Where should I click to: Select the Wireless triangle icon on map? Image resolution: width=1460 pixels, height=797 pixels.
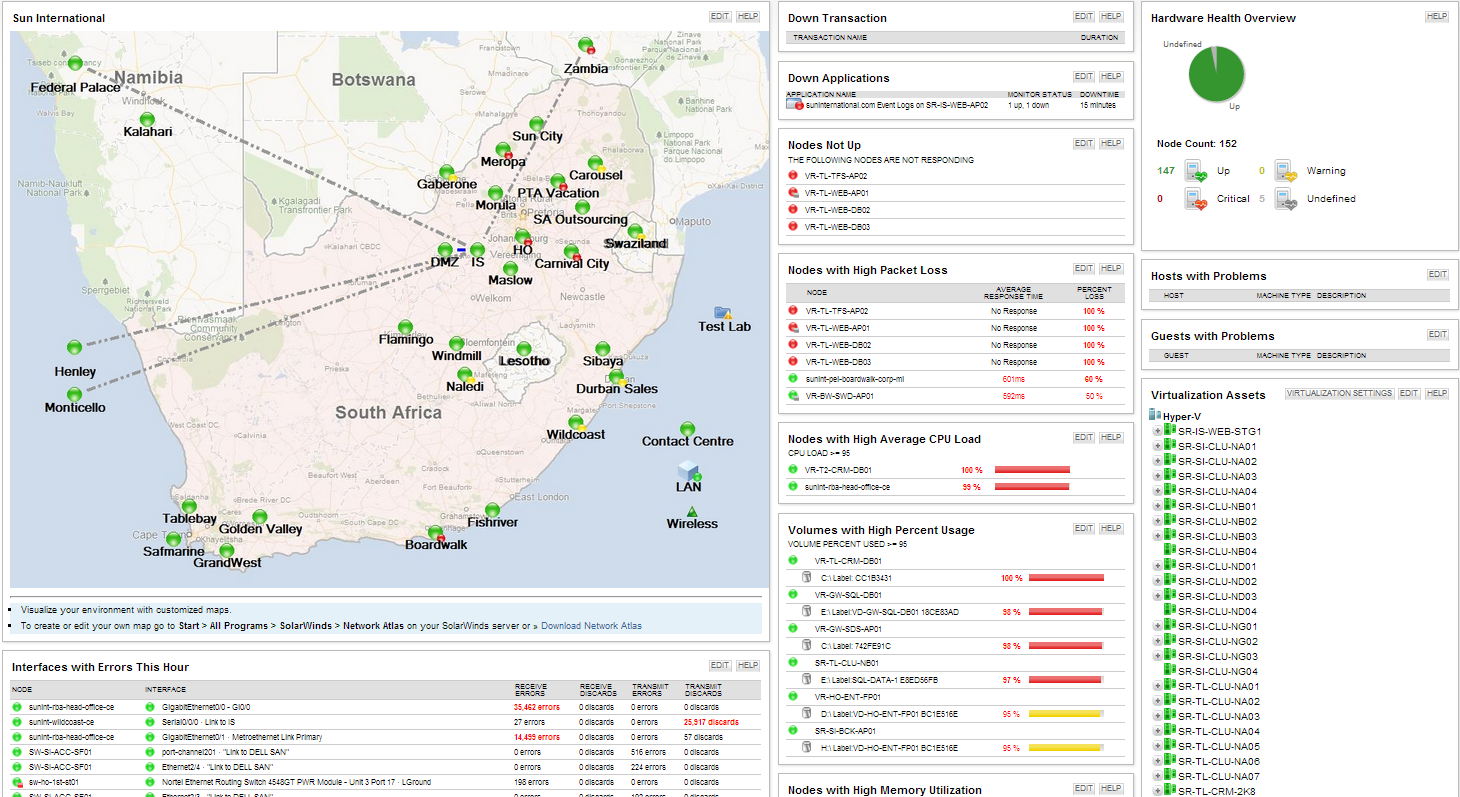point(692,511)
